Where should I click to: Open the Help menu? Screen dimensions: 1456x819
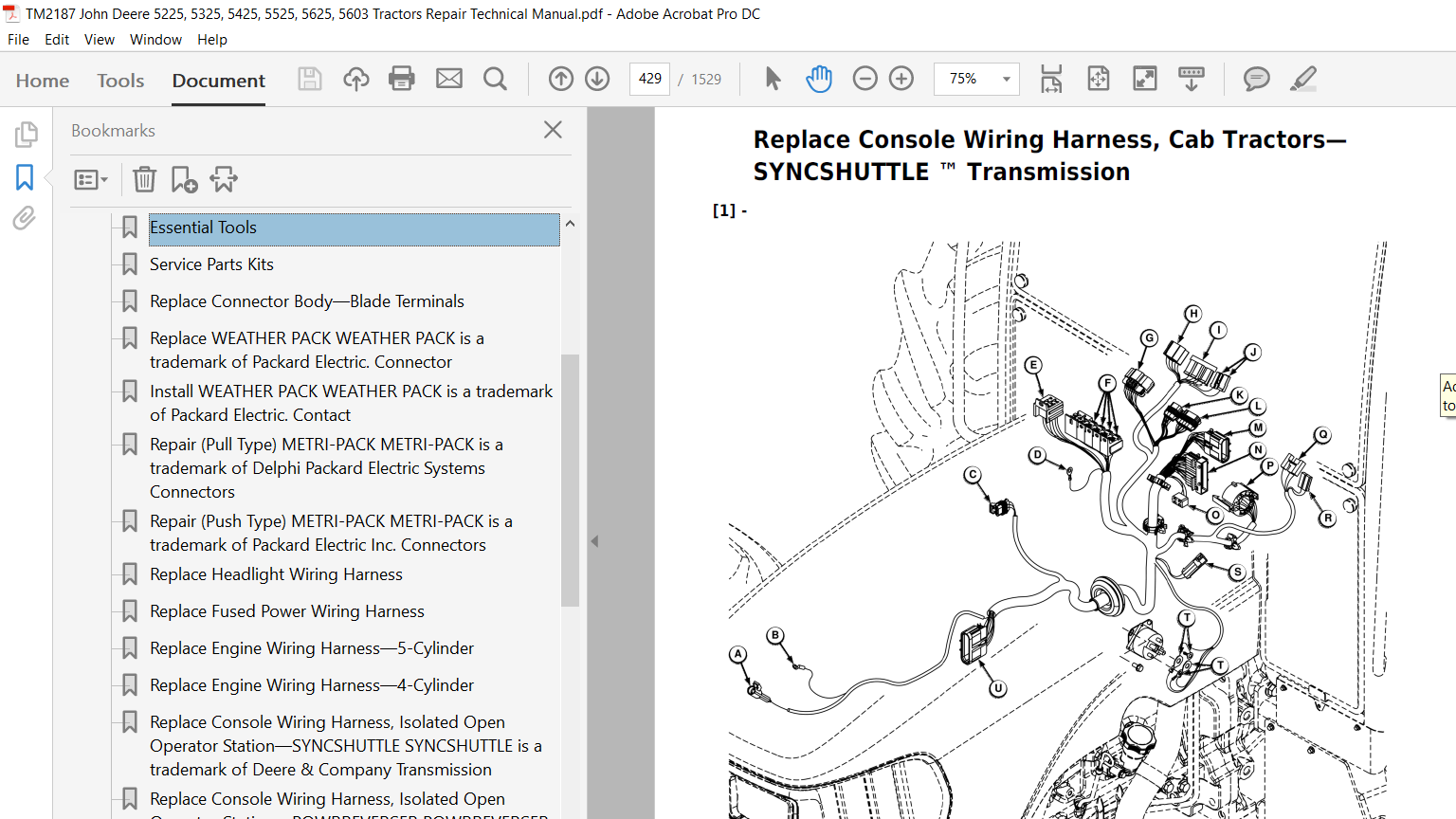[212, 40]
